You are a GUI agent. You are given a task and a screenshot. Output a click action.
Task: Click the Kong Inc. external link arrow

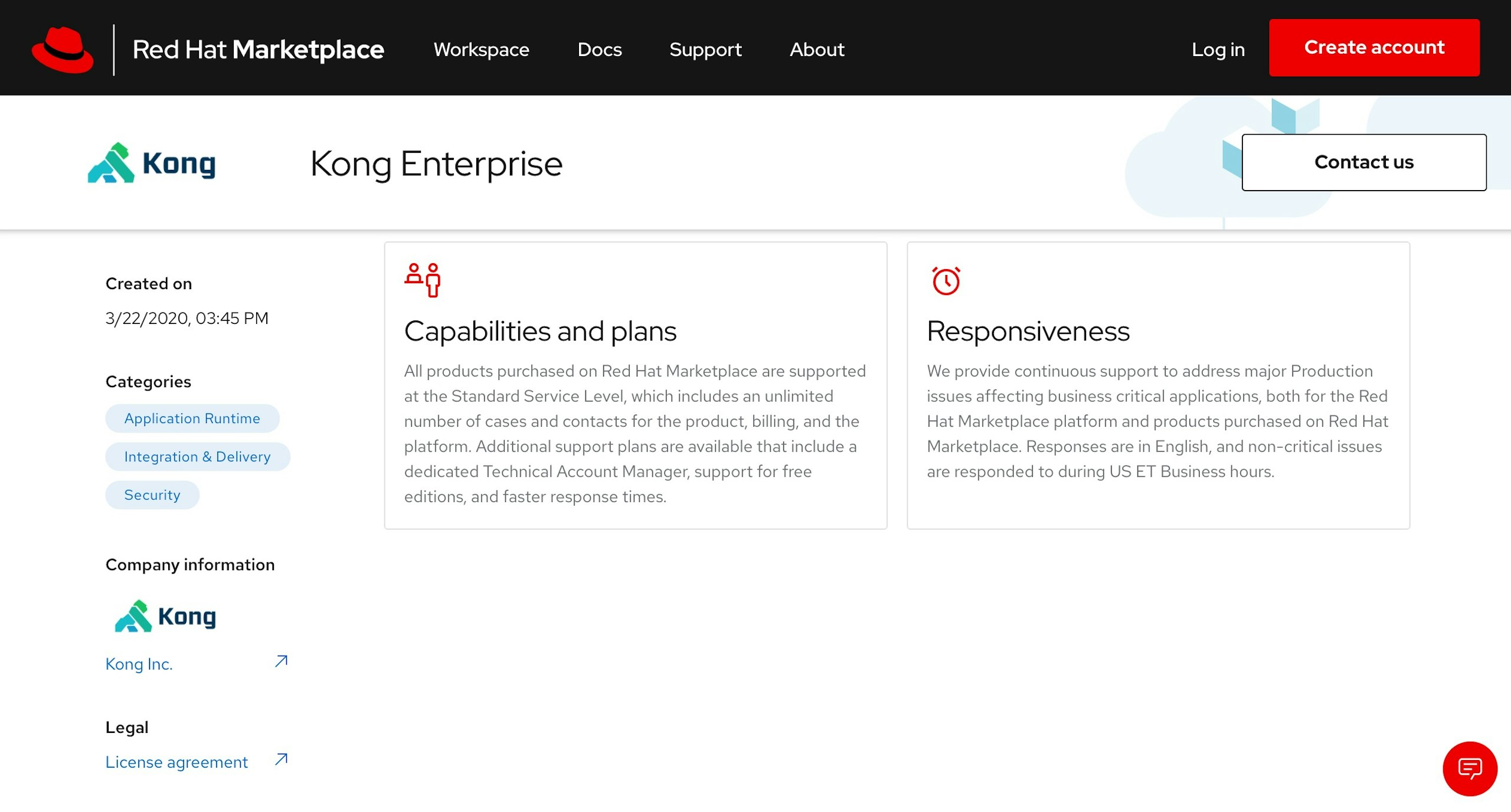(x=281, y=662)
